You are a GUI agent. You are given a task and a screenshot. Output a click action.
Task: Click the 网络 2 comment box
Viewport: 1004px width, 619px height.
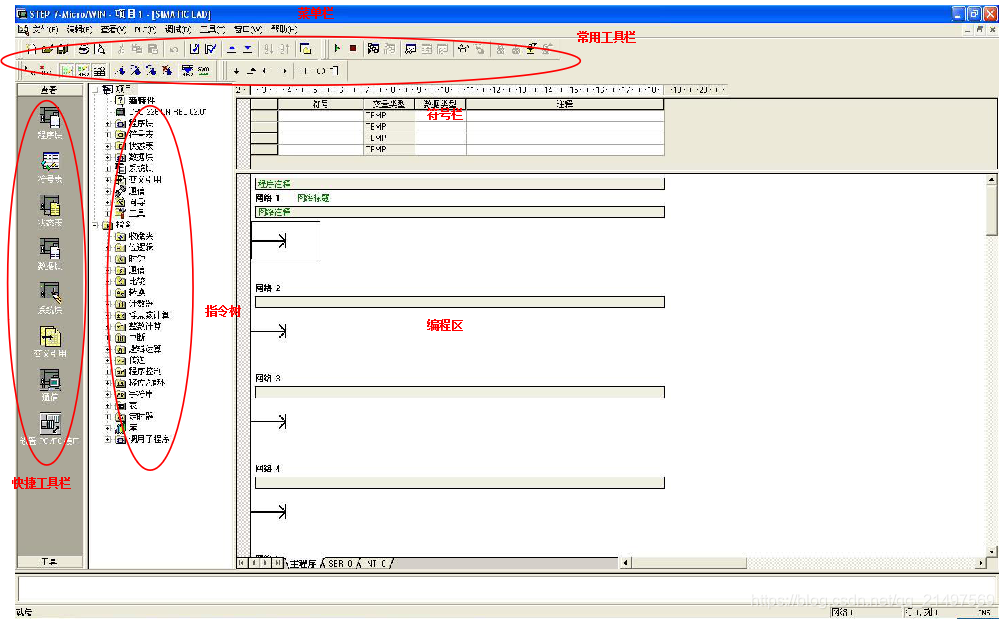point(460,302)
